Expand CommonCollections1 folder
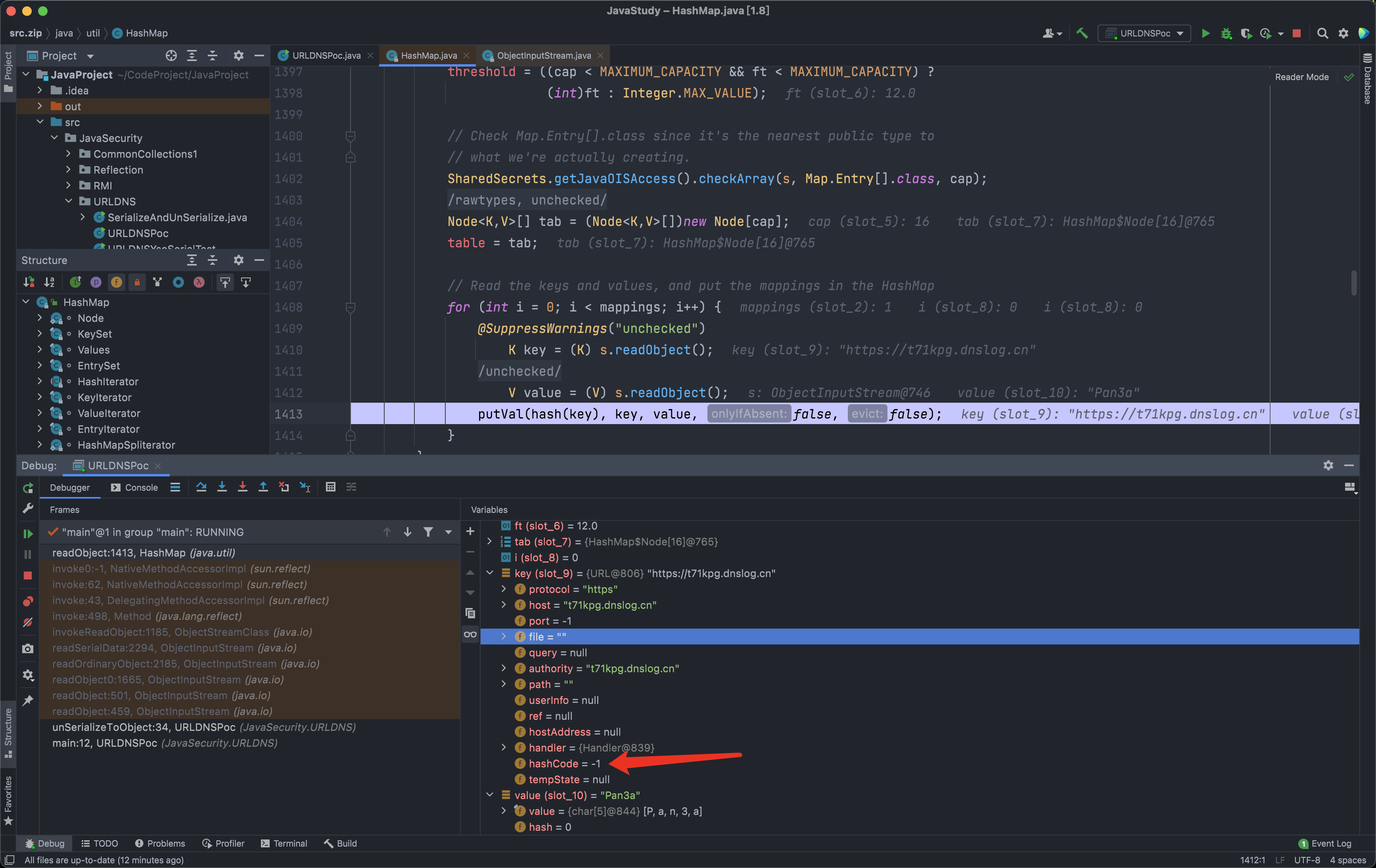This screenshot has width=1376, height=868. [x=68, y=154]
